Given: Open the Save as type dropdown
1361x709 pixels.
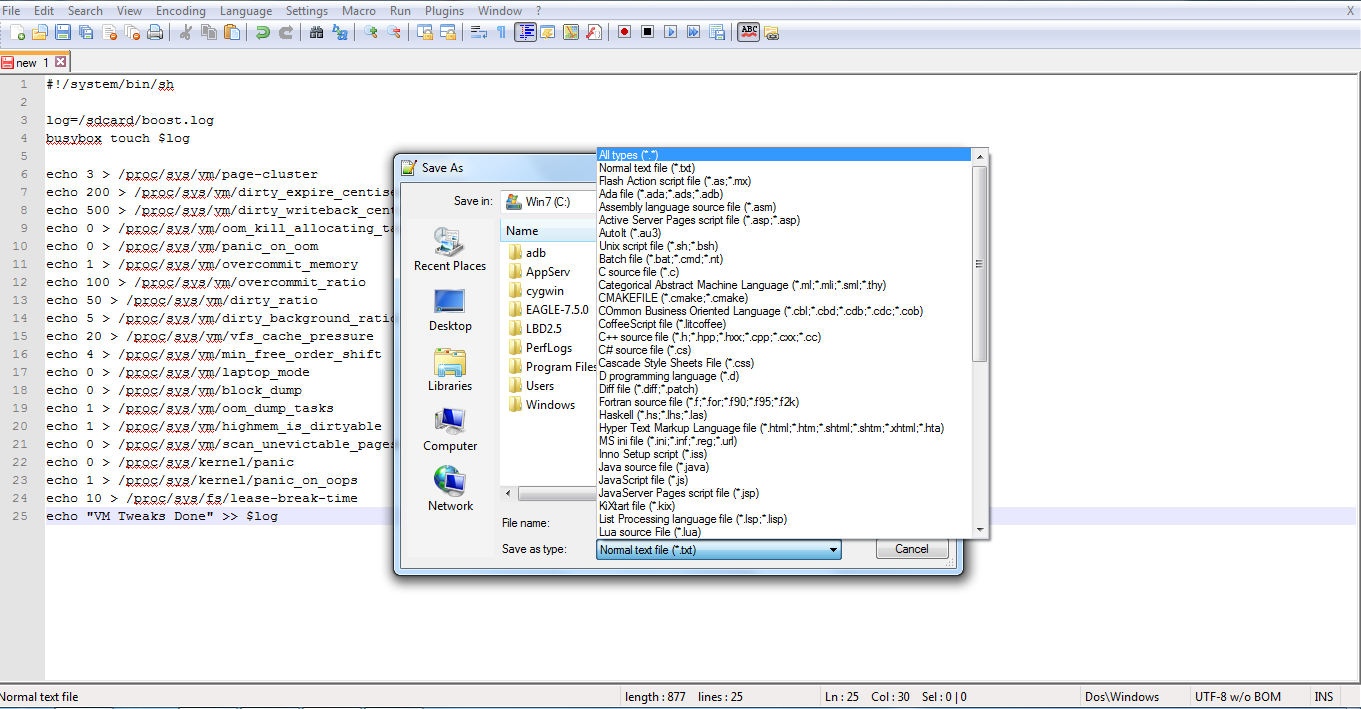Looking at the screenshot, I should [833, 549].
